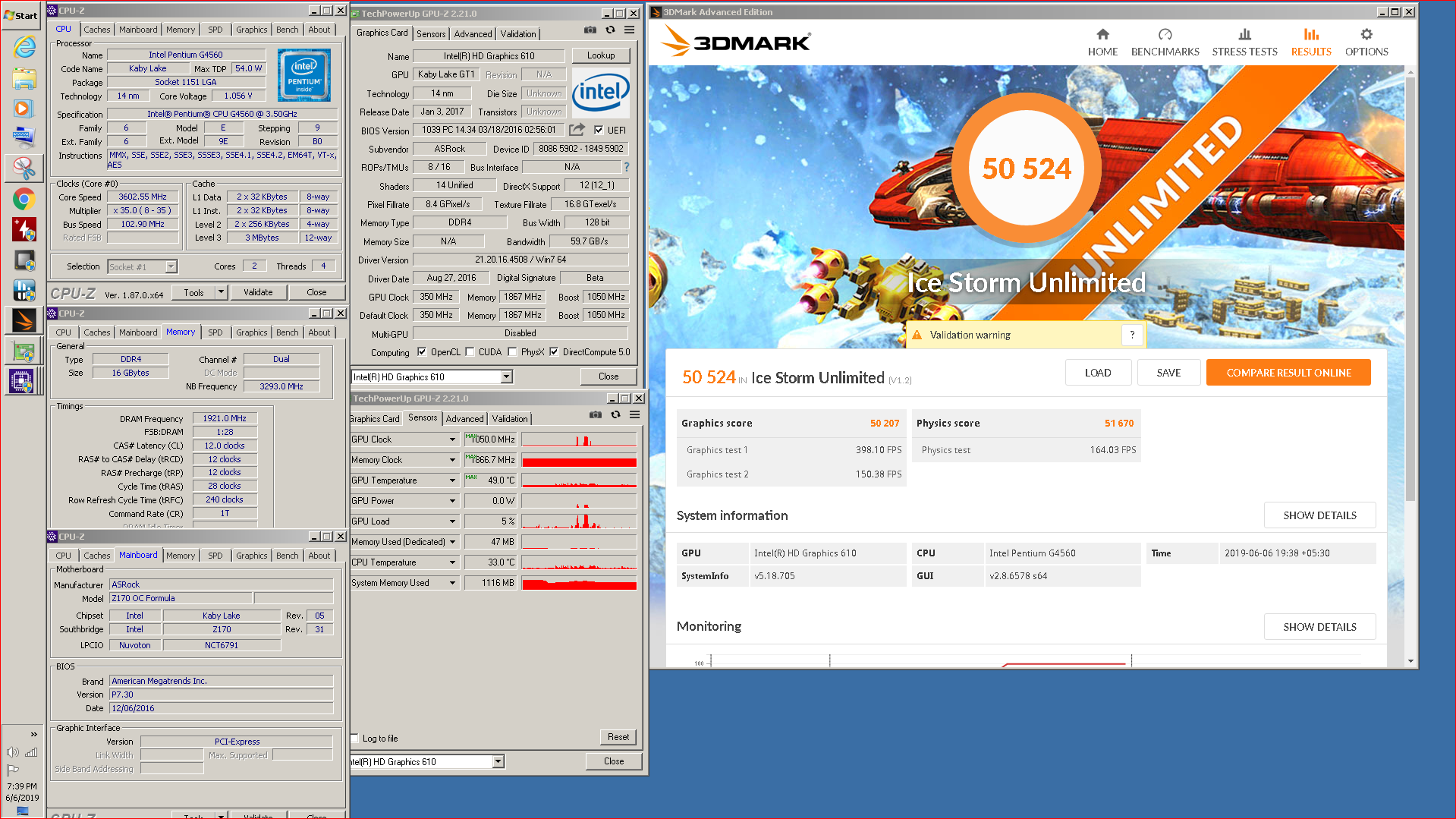The height and width of the screenshot is (819, 1456).
Task: Show hidden tray icons with the chevron
Action: [33, 734]
